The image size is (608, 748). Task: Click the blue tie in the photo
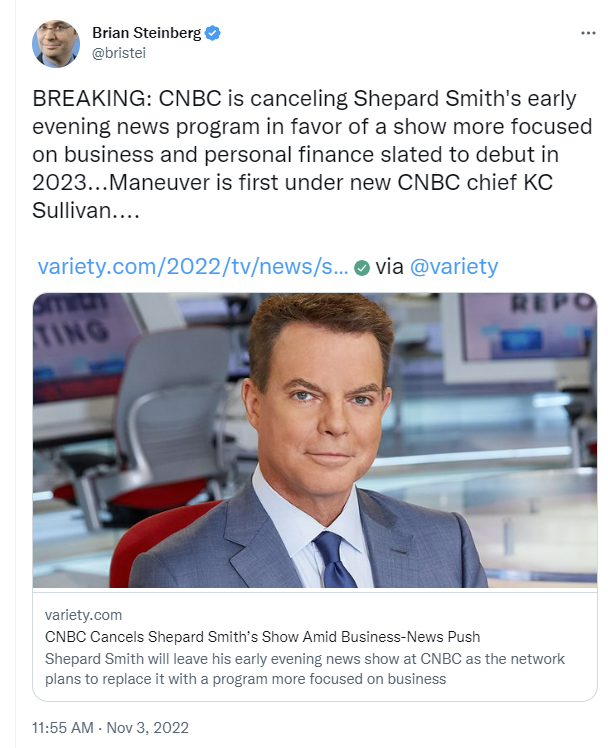click(333, 559)
